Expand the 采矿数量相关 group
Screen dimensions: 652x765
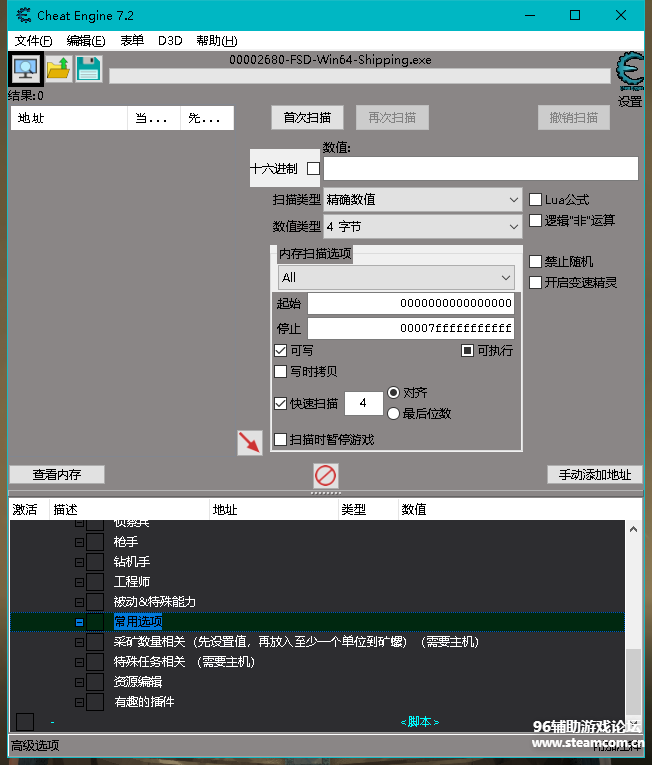(80, 642)
